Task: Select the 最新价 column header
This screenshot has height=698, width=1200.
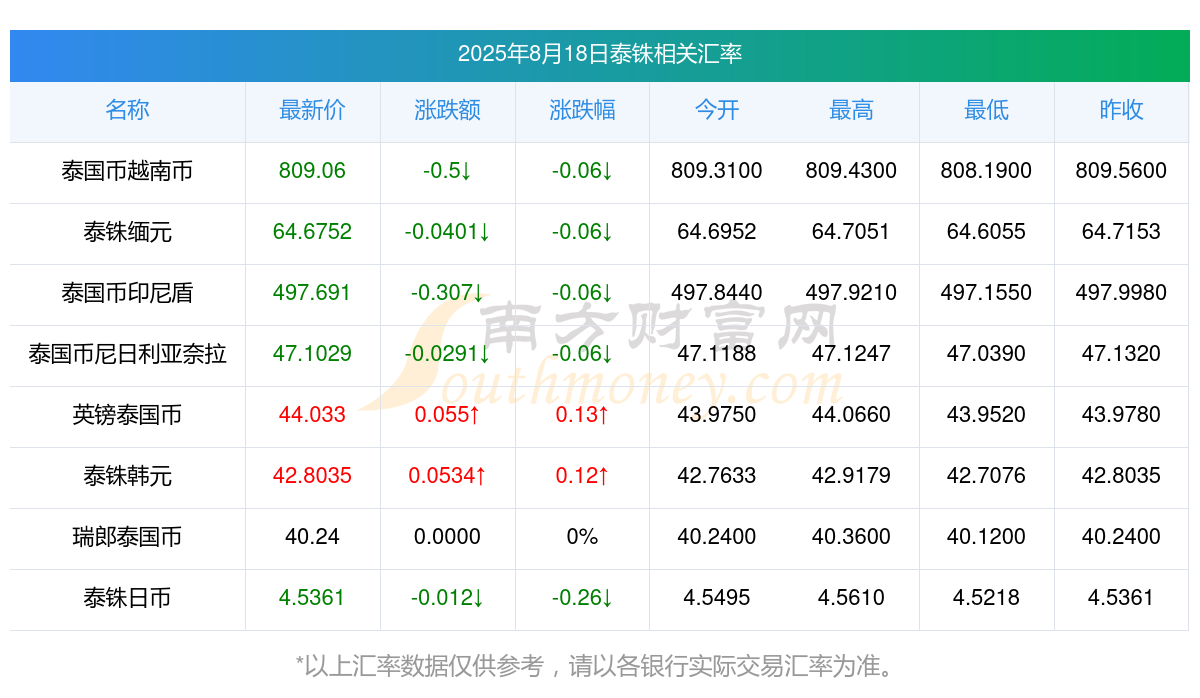Action: (312, 111)
